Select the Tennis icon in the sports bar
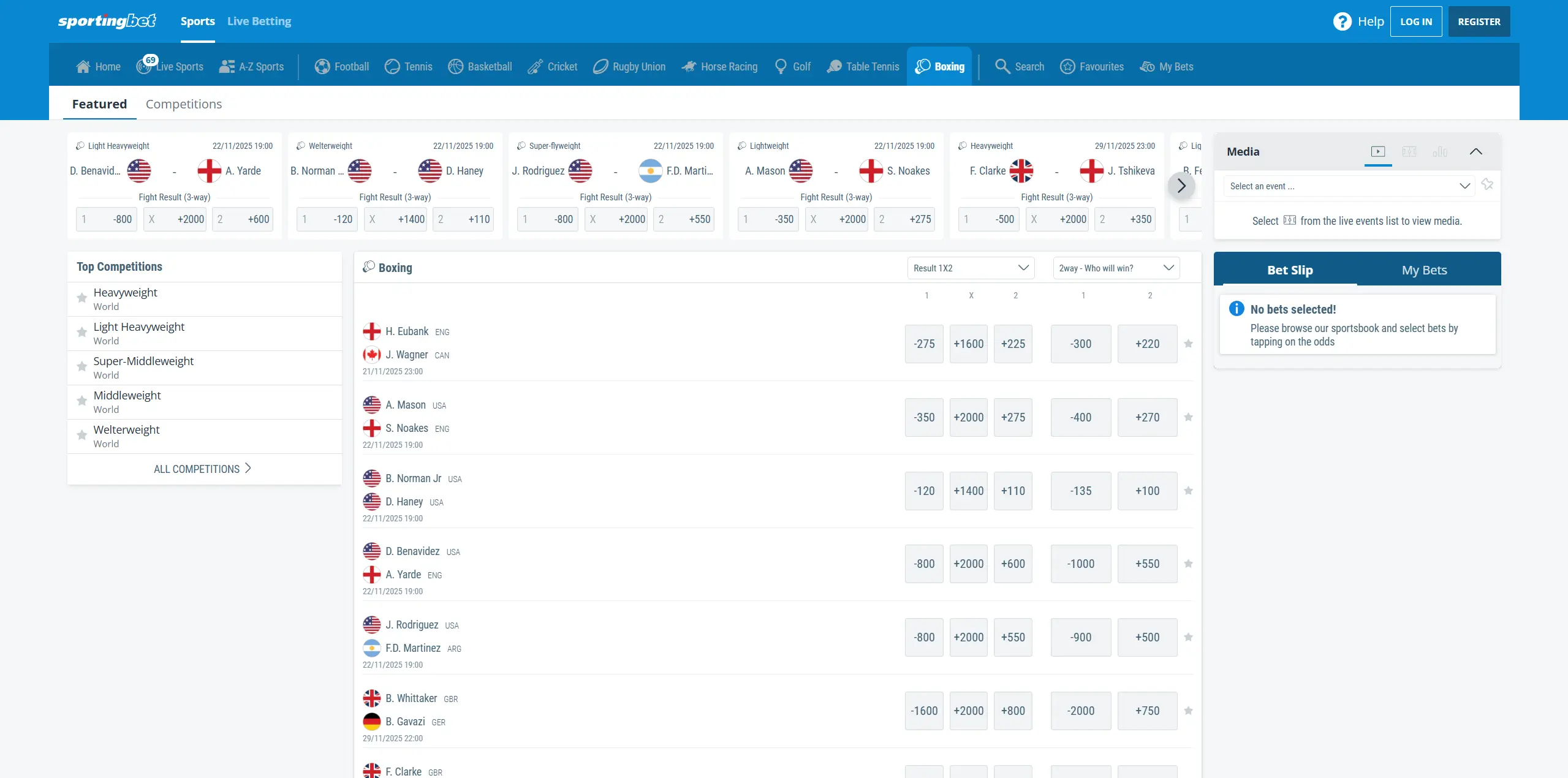Image resolution: width=1568 pixels, height=778 pixels. pyautogui.click(x=391, y=66)
